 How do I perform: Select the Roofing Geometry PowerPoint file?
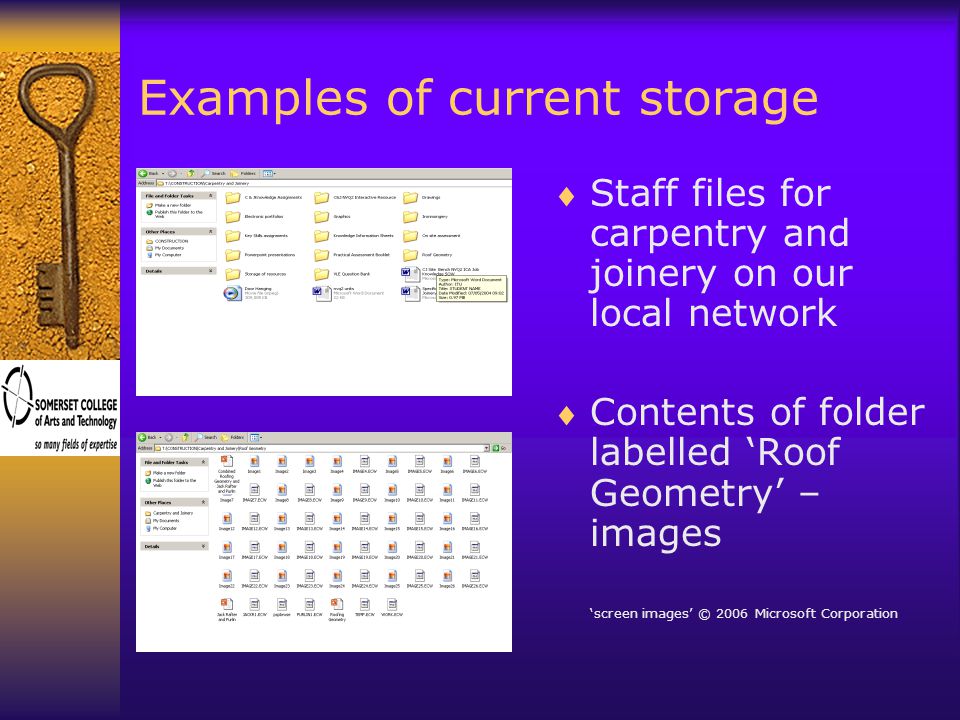tap(337, 610)
